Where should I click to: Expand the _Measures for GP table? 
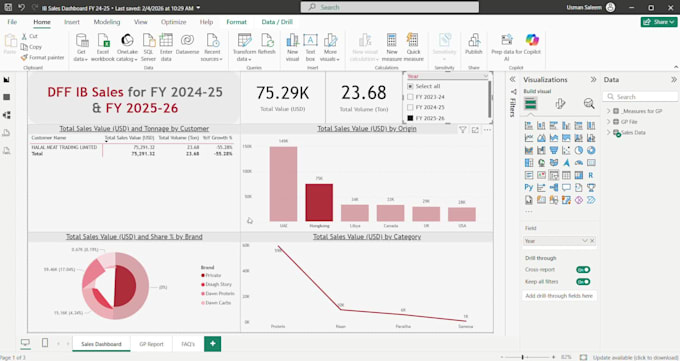pos(608,111)
